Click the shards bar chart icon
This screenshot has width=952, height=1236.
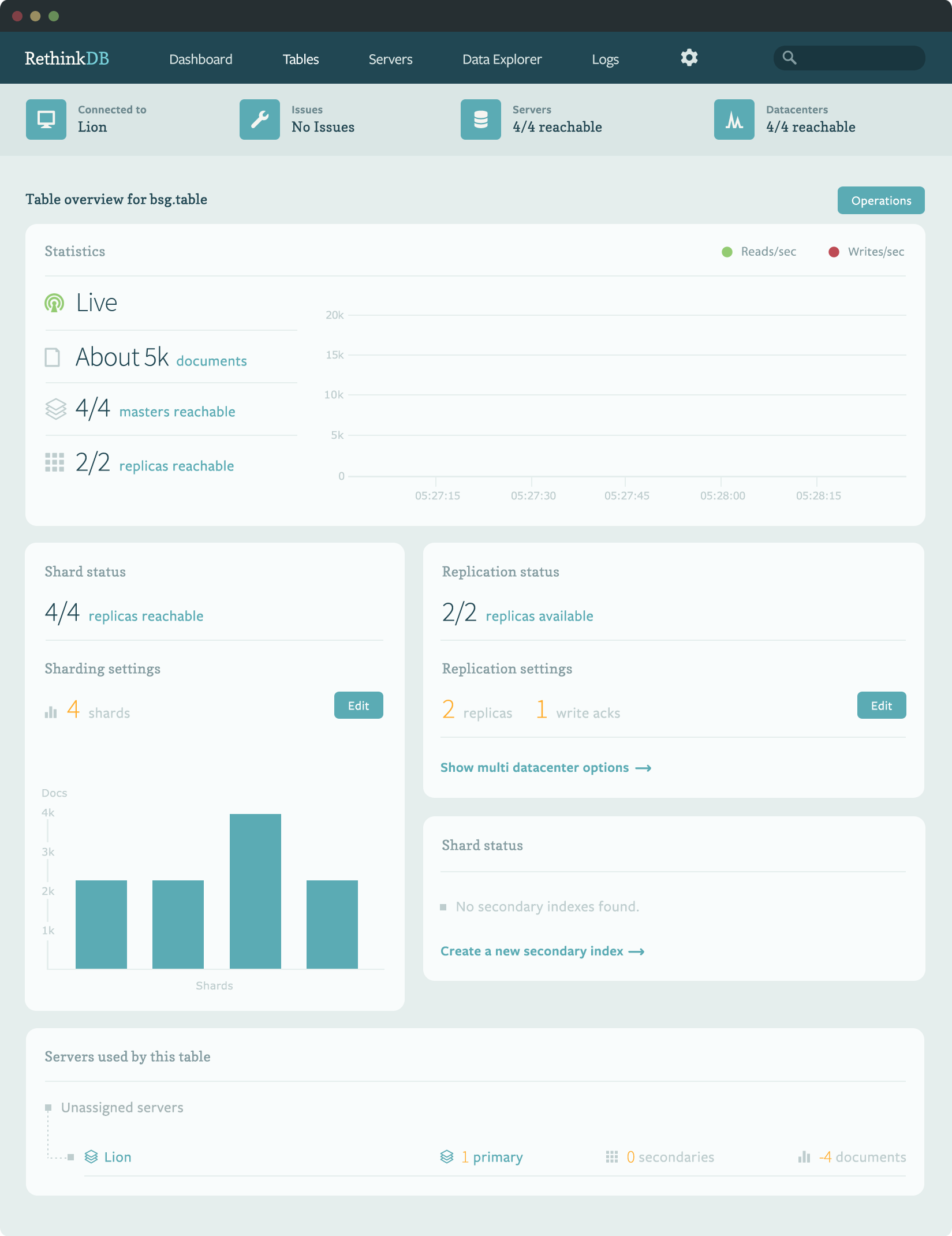click(x=51, y=712)
